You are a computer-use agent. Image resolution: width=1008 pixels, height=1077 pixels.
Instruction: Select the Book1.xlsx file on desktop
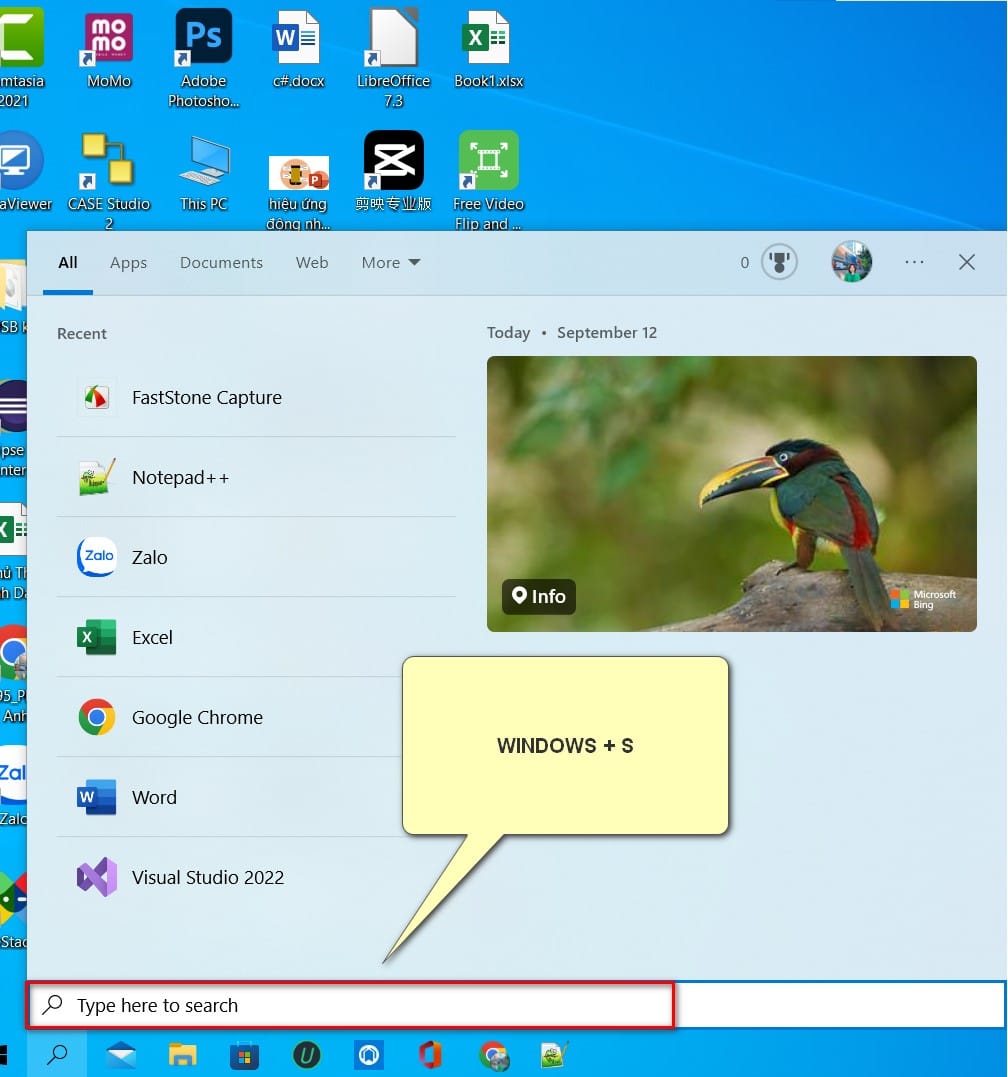pyautogui.click(x=488, y=49)
